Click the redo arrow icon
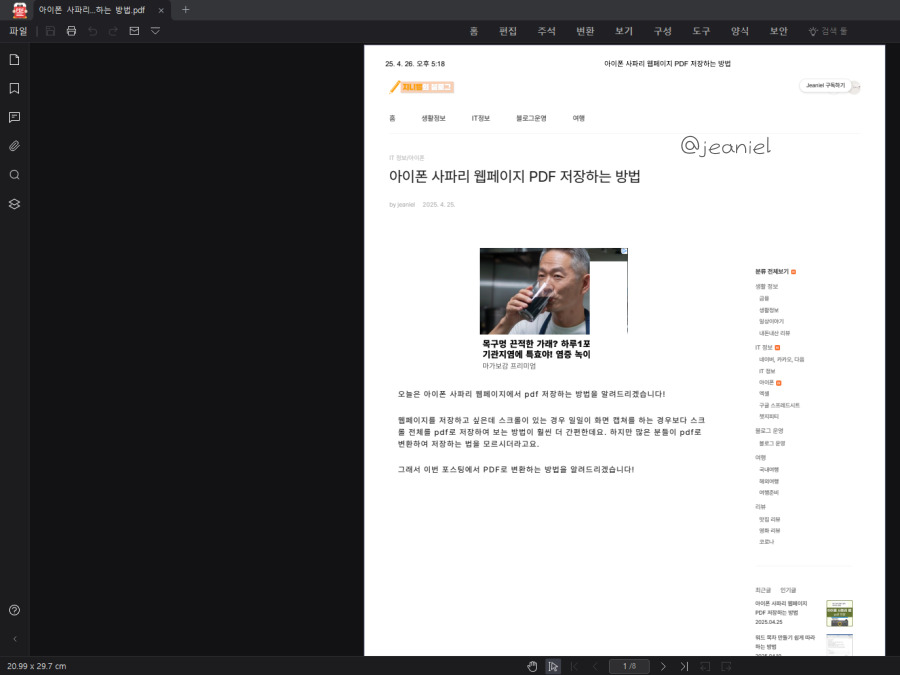 coord(113,31)
